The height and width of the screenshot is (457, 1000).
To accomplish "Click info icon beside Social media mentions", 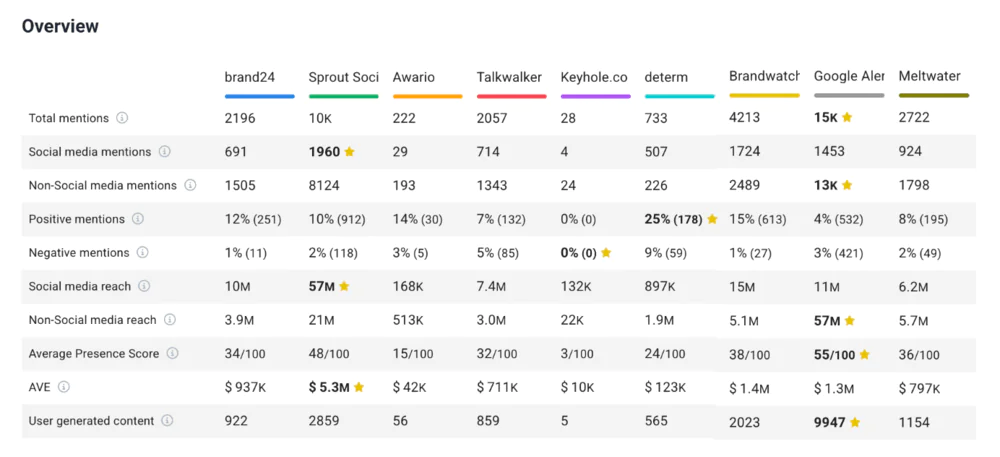I will (165, 152).
